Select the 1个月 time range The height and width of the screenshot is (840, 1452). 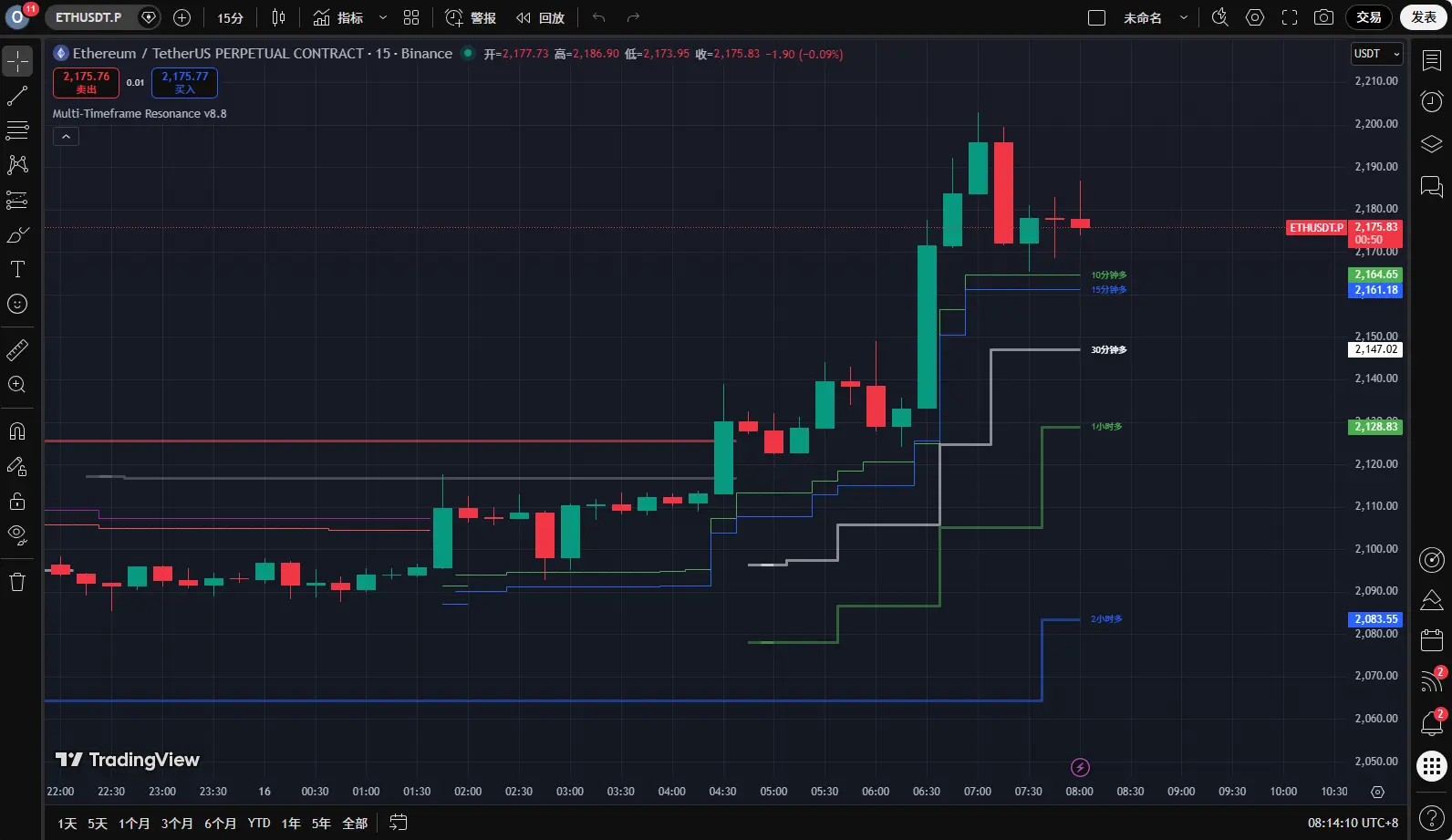tap(134, 823)
